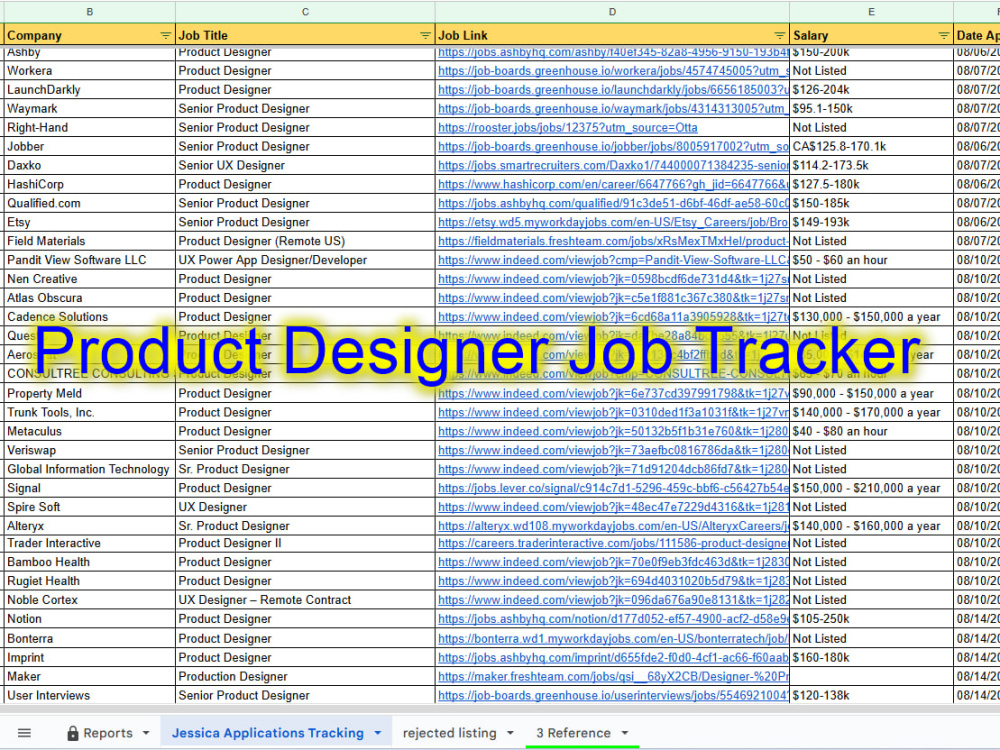Screen dimensions: 1000x750
Task: Select the Atlas Obscura company cell
Action: coord(89,298)
